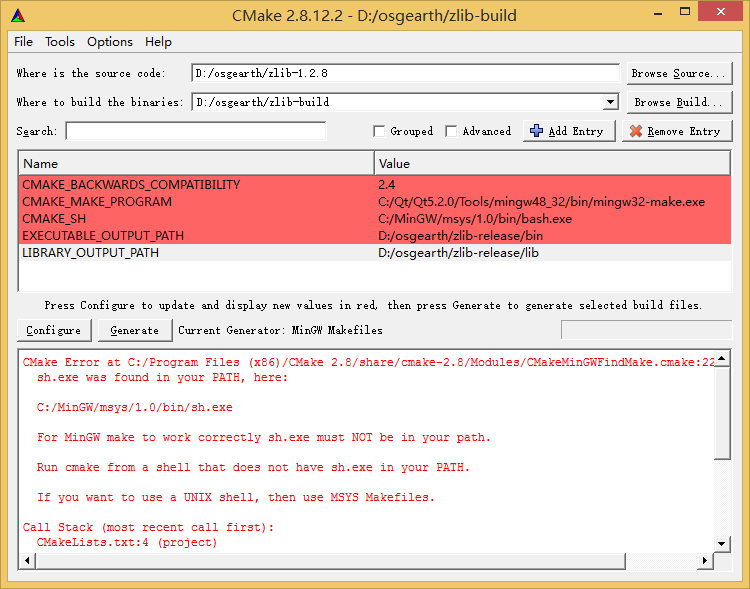Click the CMake logo icon in title bar
750x589 pixels.
coord(18,16)
